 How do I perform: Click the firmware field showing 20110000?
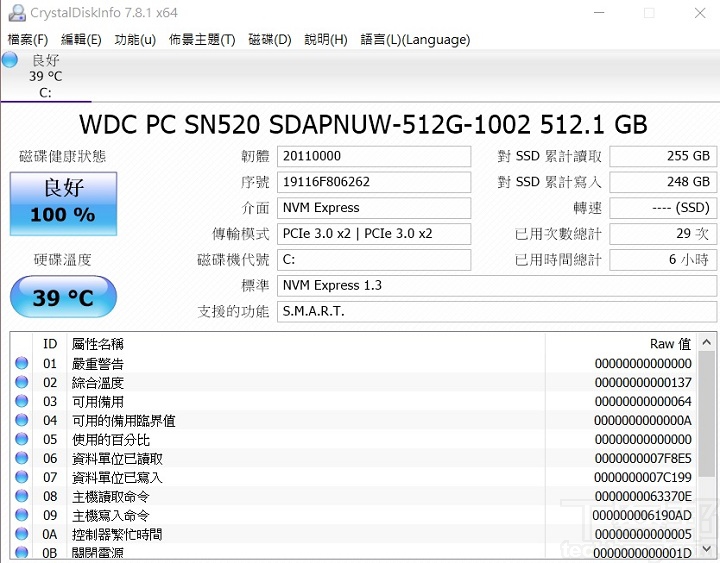click(x=374, y=156)
